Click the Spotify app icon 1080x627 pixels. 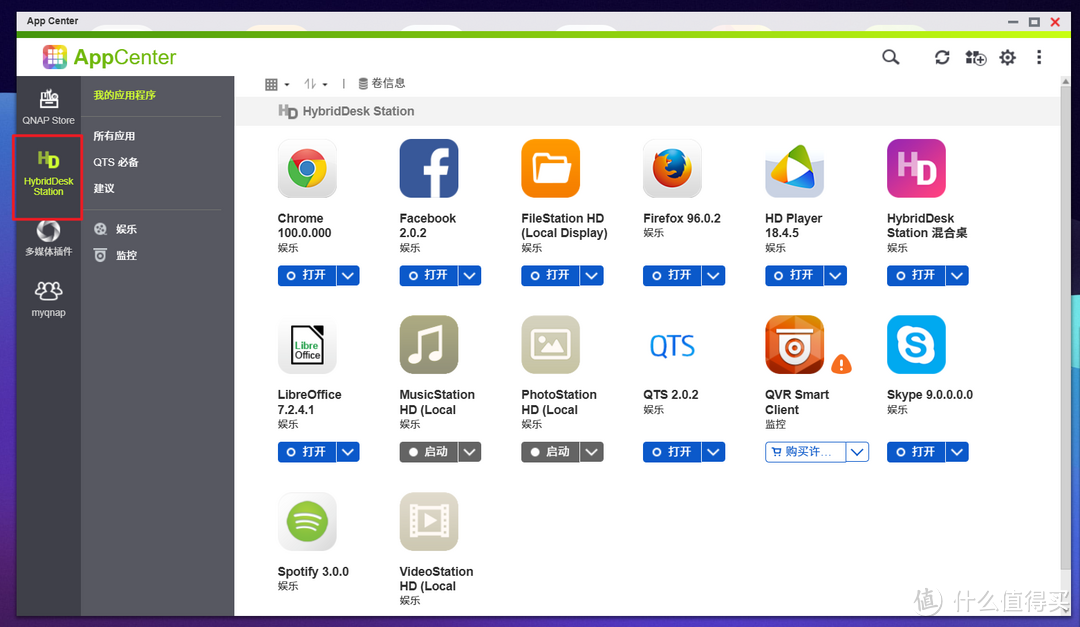pos(307,521)
